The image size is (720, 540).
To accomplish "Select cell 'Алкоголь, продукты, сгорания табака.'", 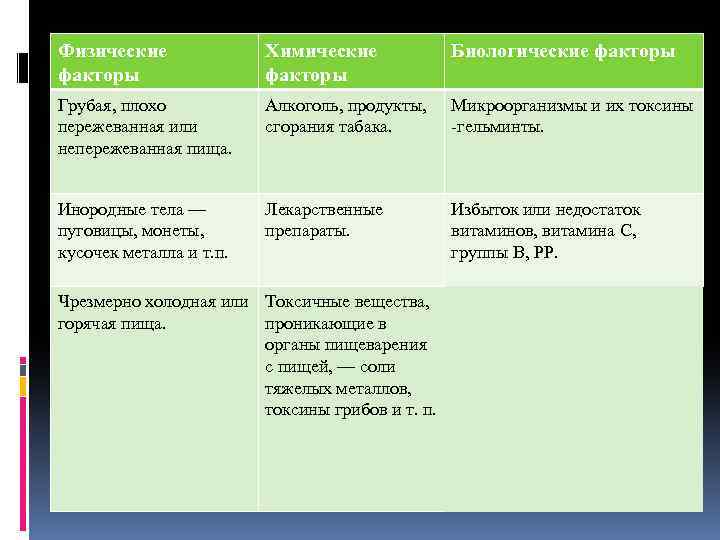I will click(351, 141).
